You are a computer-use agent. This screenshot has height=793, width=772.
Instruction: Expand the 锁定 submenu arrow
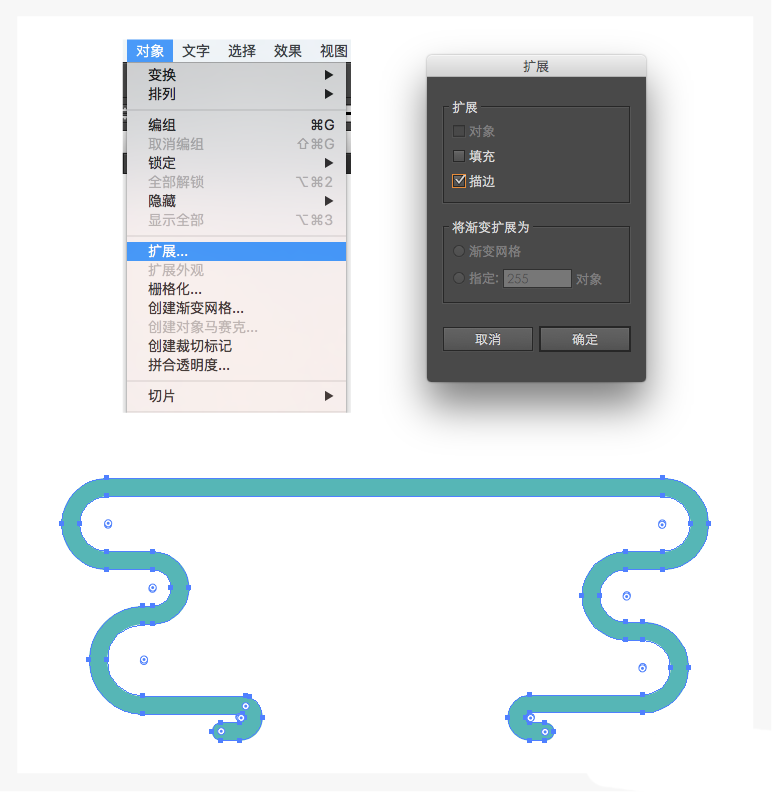[x=329, y=163]
